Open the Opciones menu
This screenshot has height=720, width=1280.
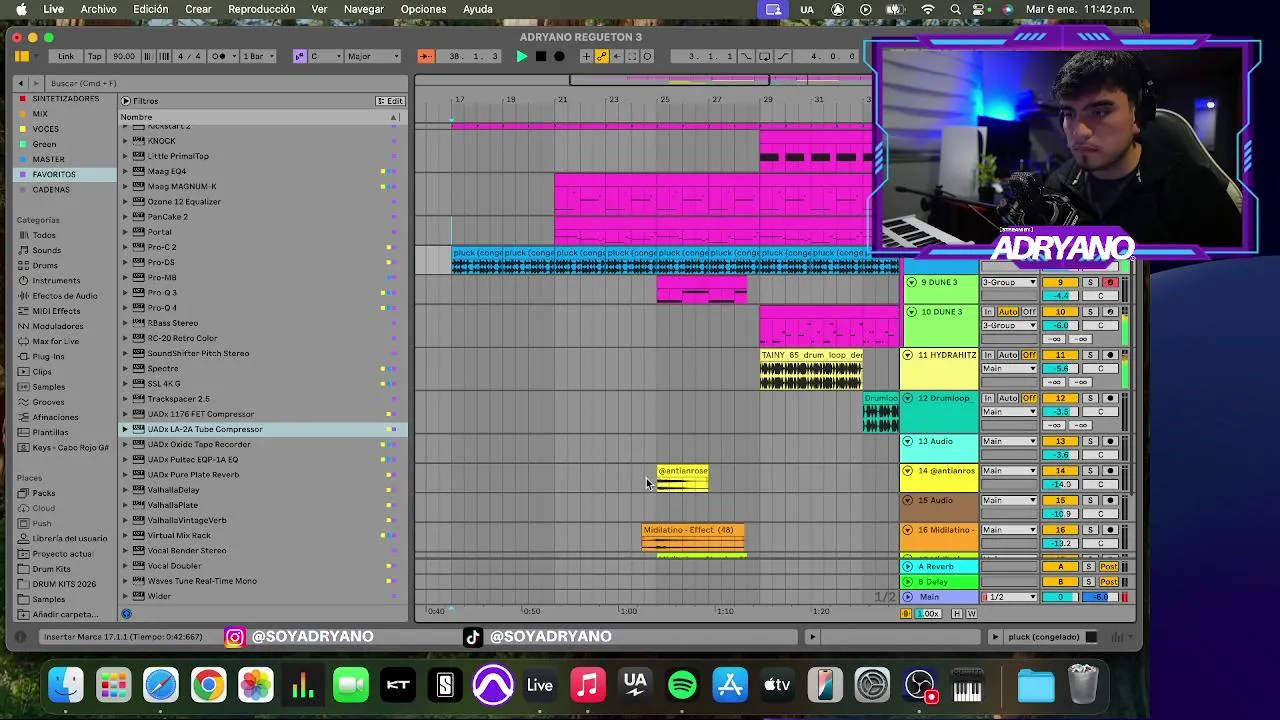[423, 9]
